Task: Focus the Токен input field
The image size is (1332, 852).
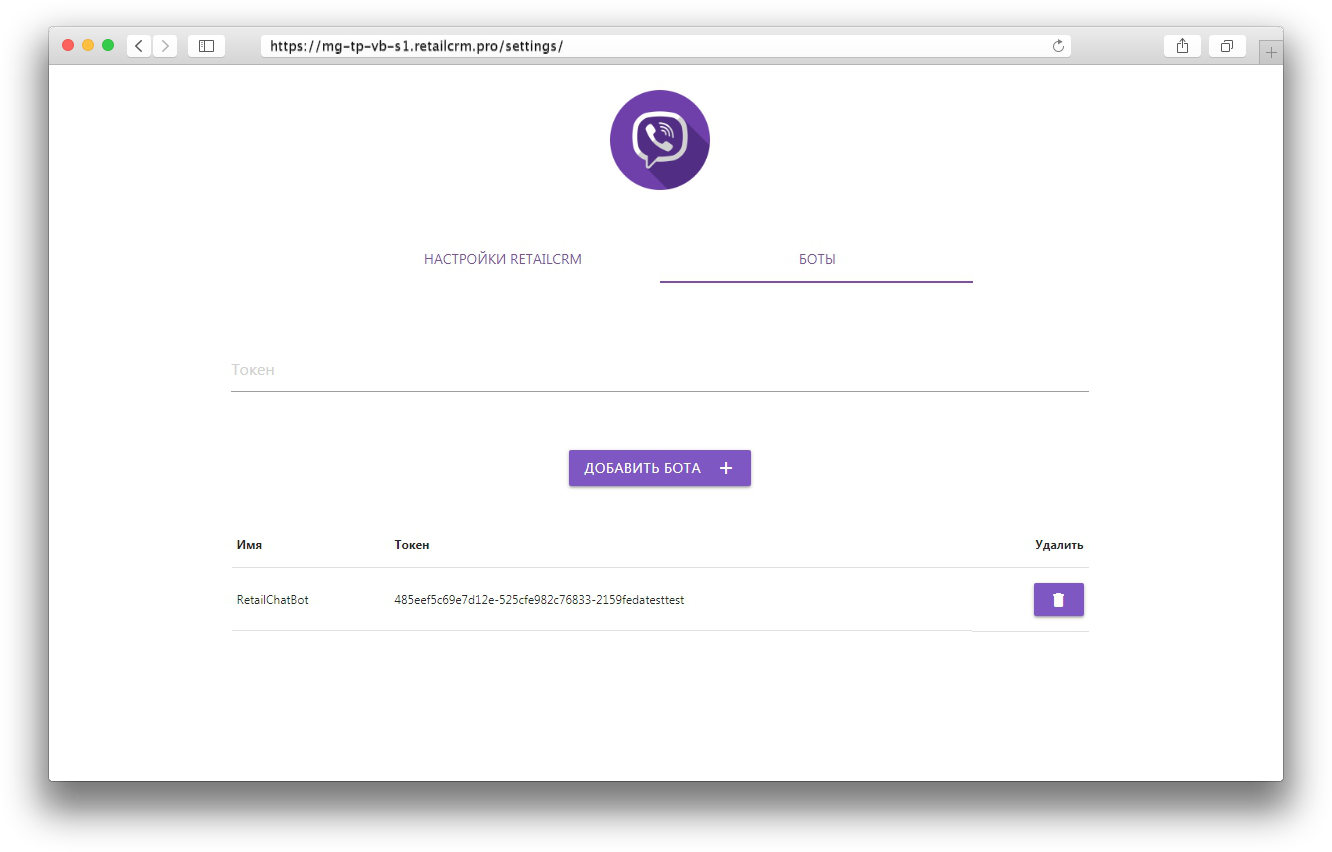Action: (660, 370)
